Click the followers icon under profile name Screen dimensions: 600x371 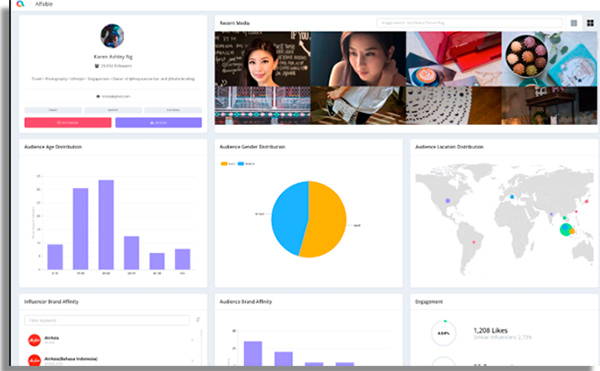(x=97, y=66)
